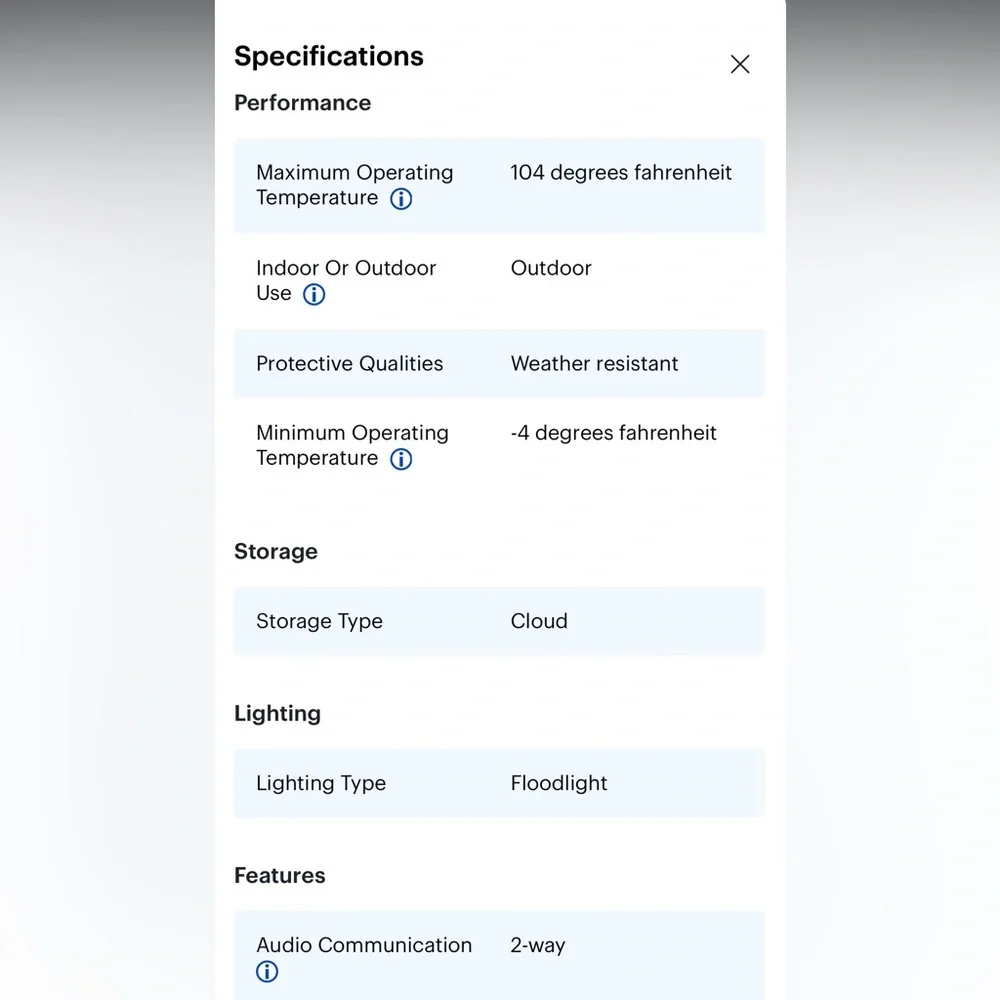Close the Specifications panel
Viewport: 1000px width, 1000px height.
pos(740,64)
